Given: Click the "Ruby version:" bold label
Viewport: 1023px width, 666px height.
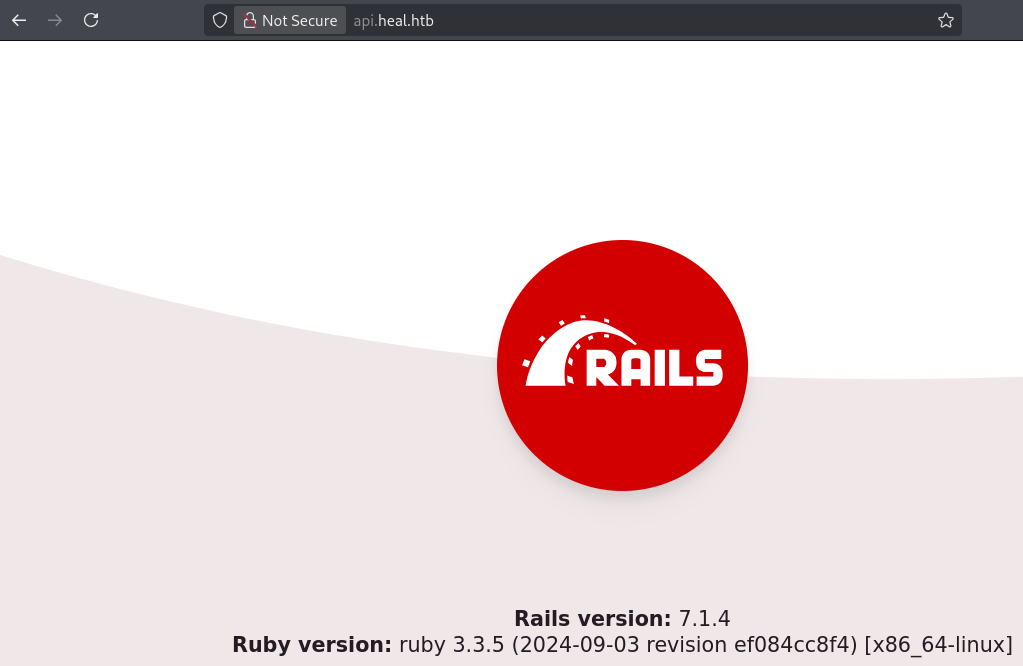Looking at the screenshot, I should click(312, 644).
